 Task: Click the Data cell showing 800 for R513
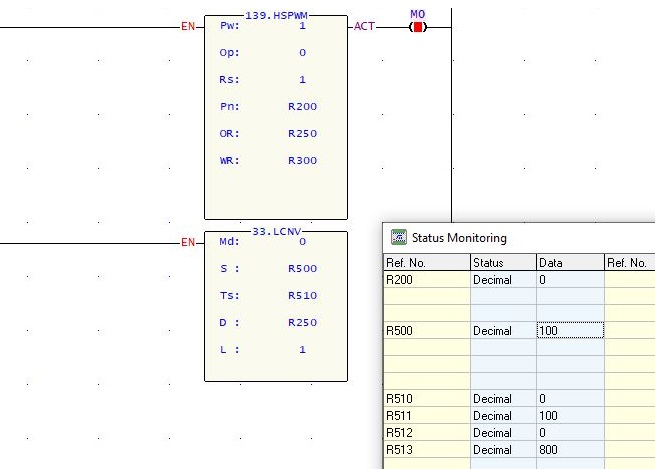click(569, 450)
